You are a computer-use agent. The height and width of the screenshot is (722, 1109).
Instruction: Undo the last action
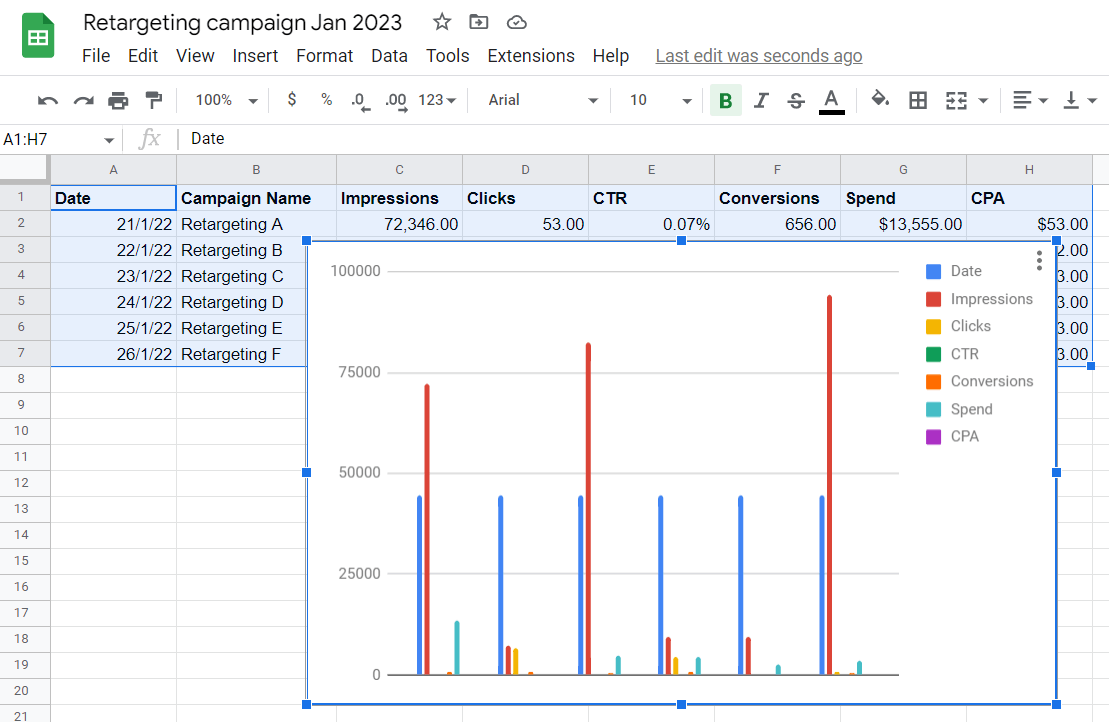[47, 100]
